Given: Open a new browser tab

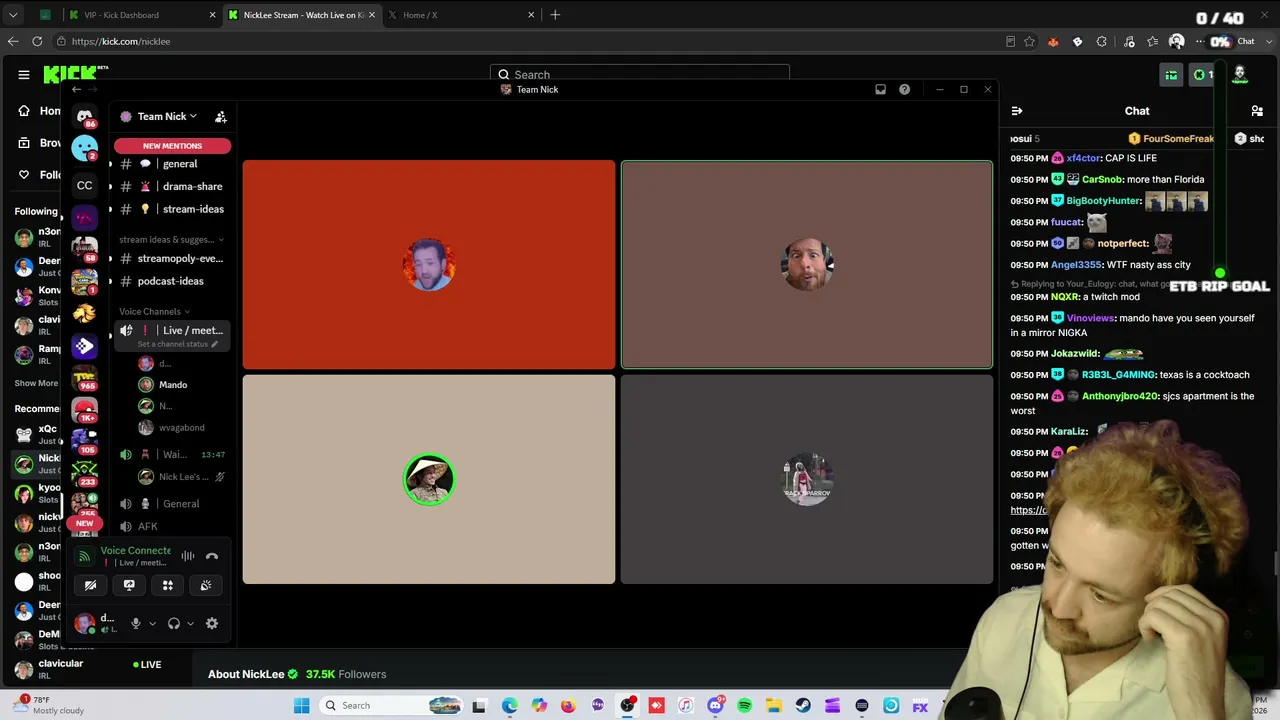Looking at the screenshot, I should click(555, 15).
